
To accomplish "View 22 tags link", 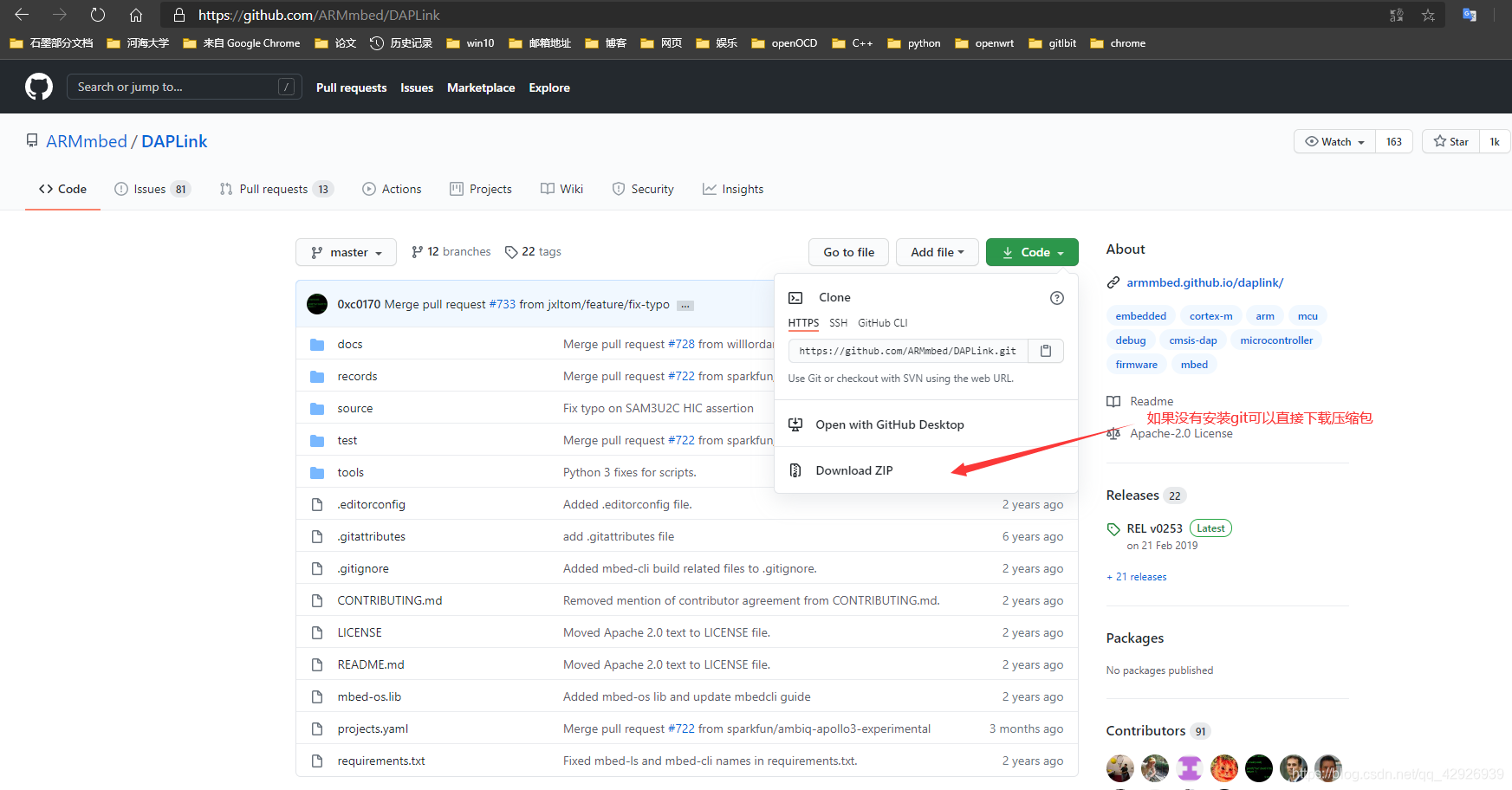I will [x=533, y=251].
